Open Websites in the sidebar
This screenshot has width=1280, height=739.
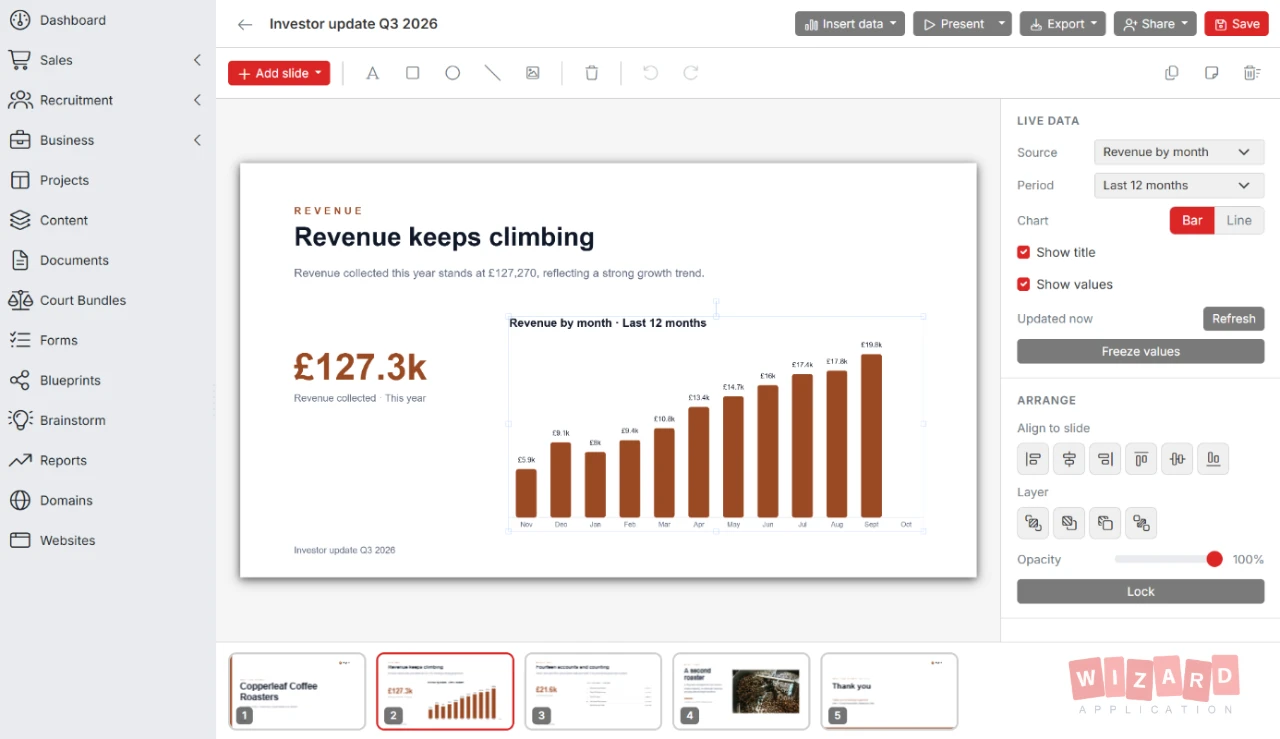coord(108,540)
